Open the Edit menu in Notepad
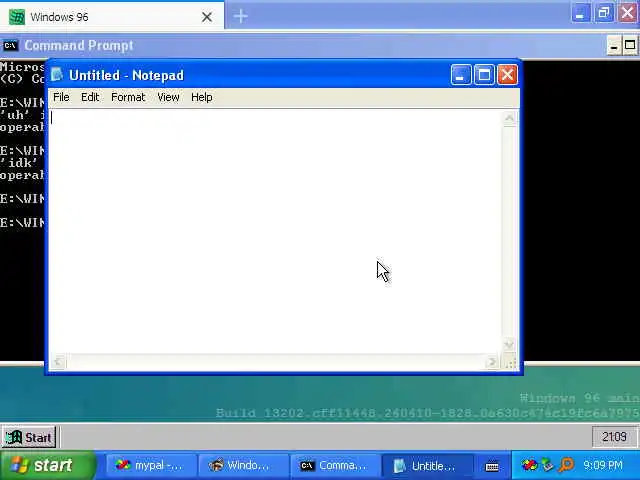 [90, 98]
